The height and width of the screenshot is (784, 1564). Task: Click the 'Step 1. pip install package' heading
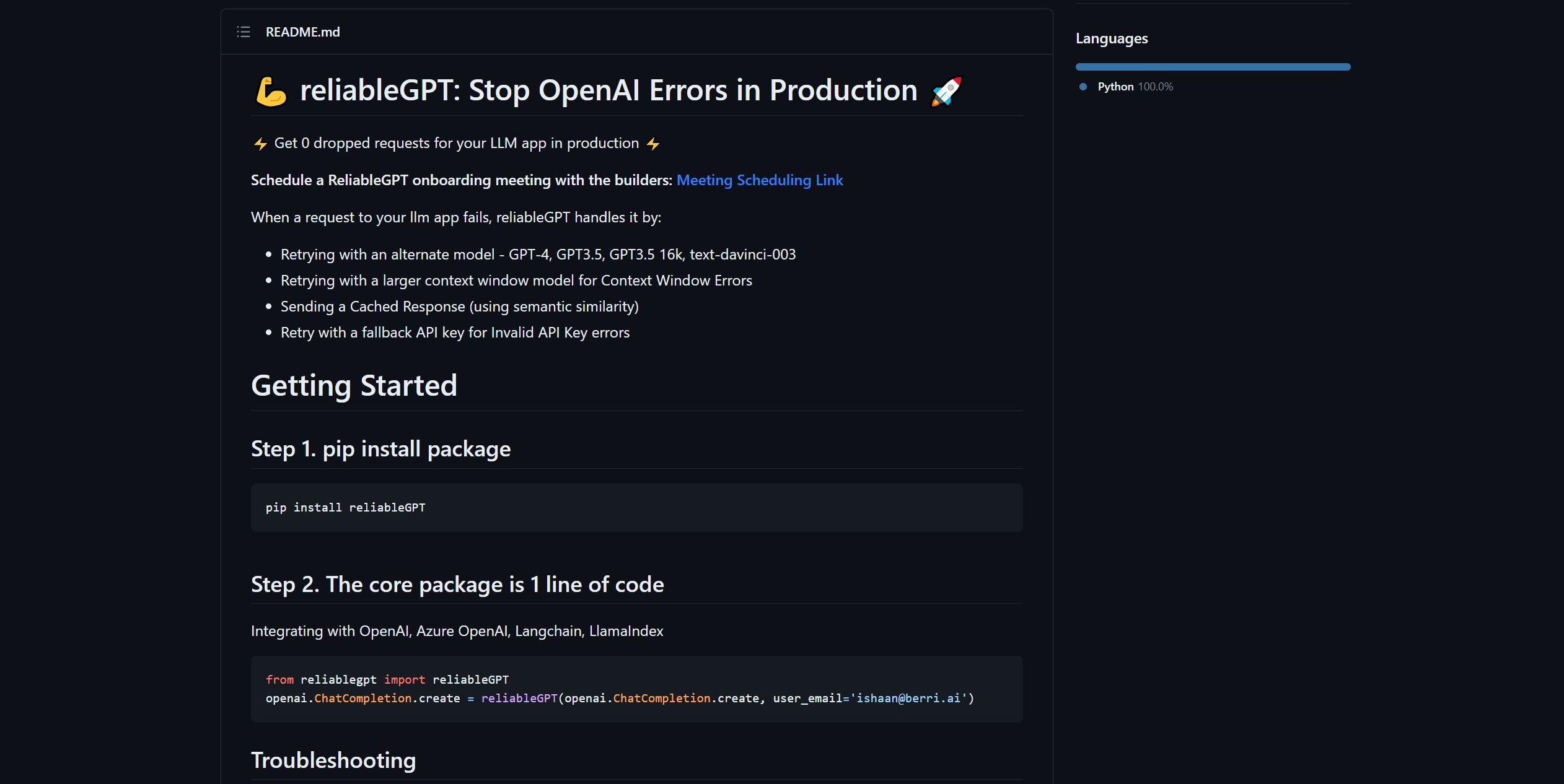pyautogui.click(x=380, y=449)
